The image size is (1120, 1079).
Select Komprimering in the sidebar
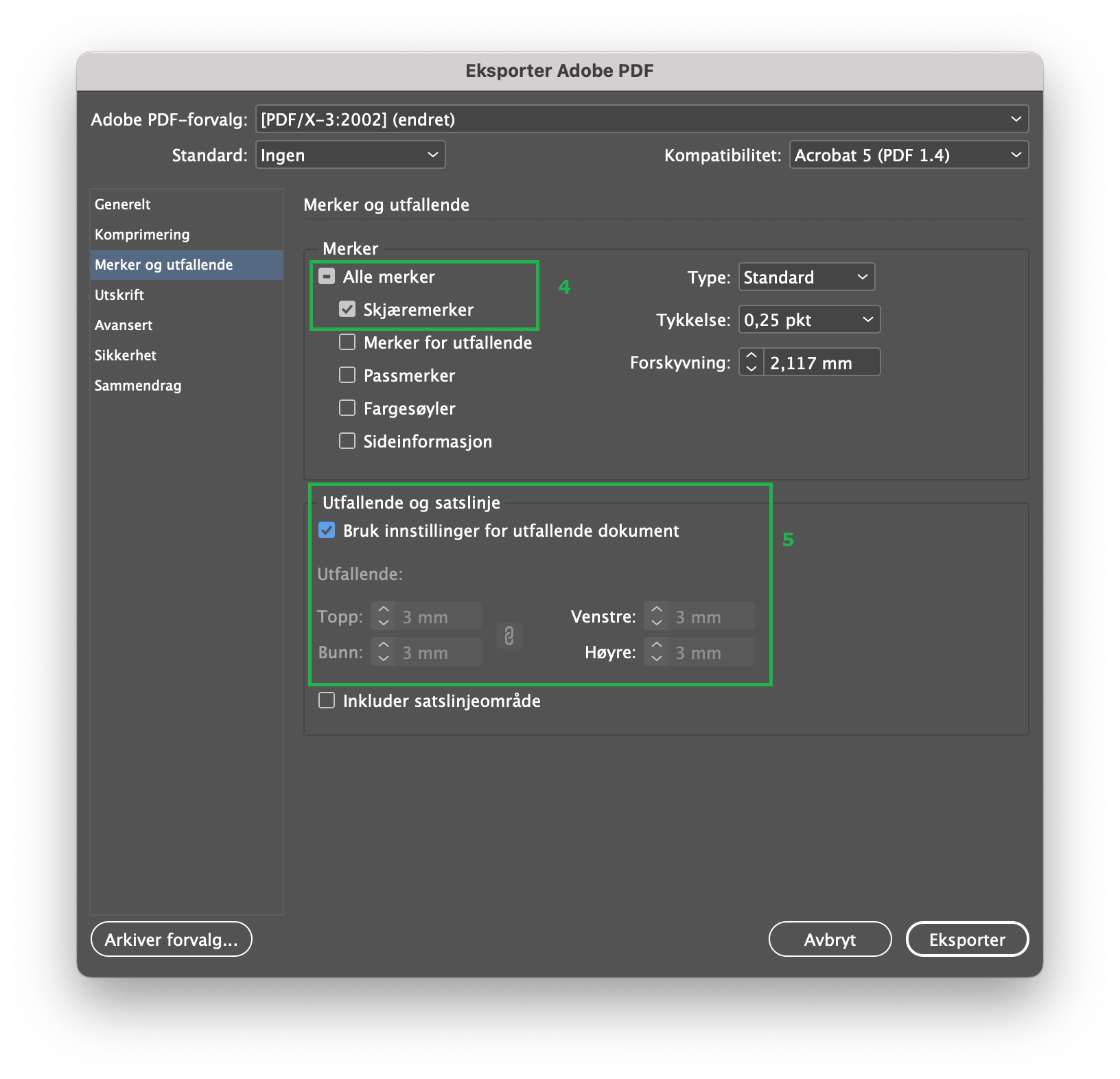(186, 234)
